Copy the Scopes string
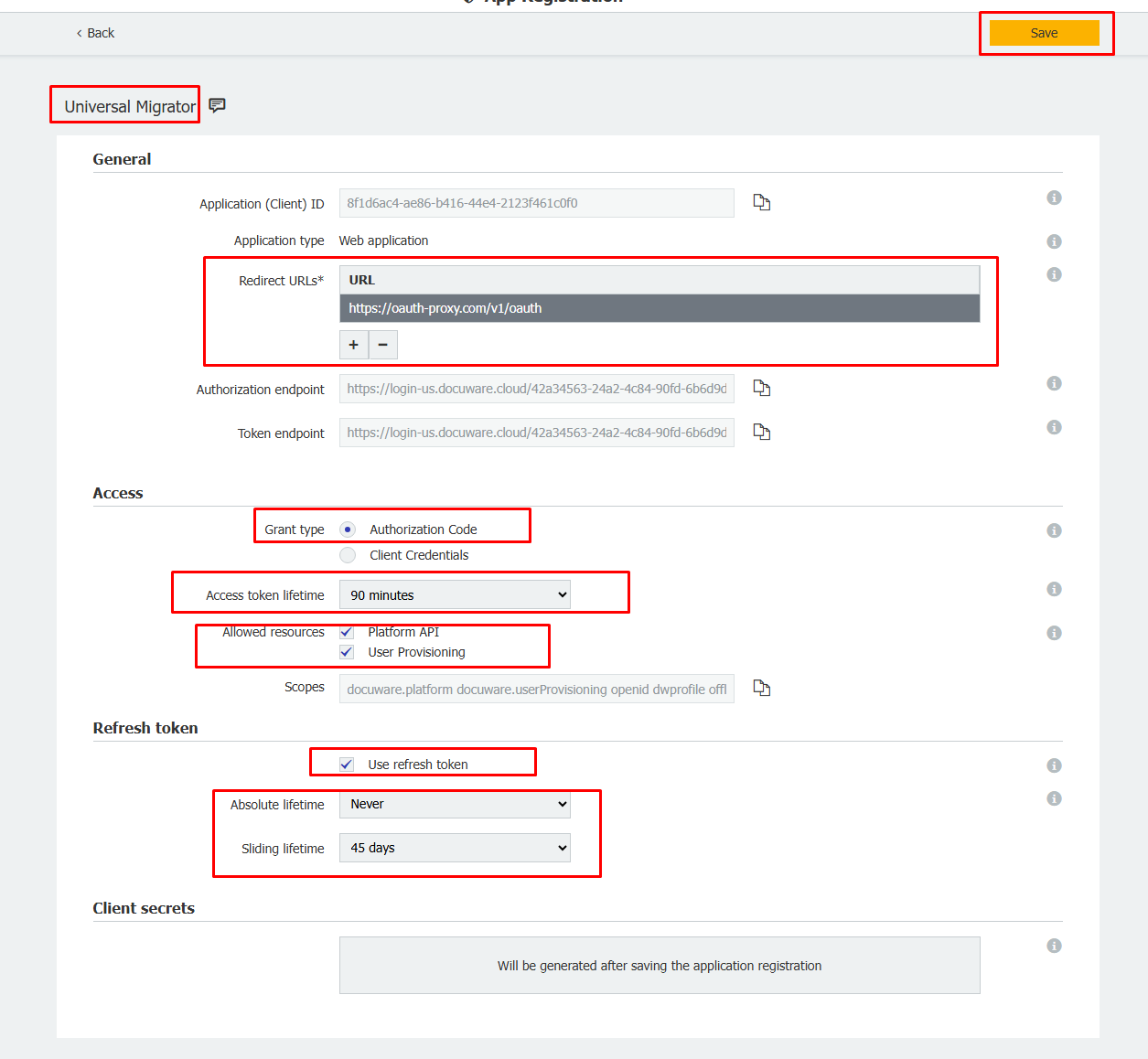1148x1059 pixels. [x=761, y=688]
